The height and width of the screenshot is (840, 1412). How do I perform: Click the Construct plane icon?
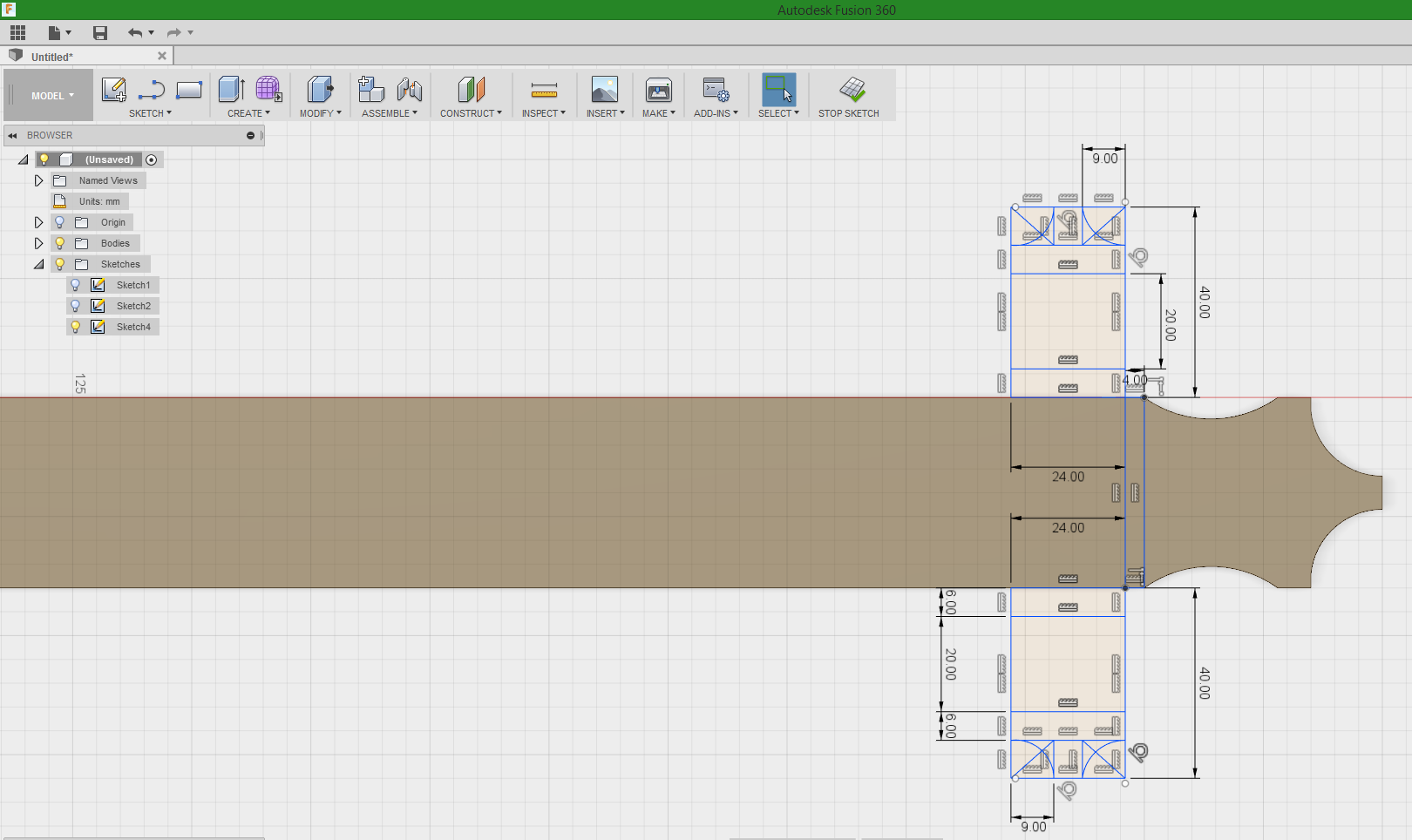[471, 89]
